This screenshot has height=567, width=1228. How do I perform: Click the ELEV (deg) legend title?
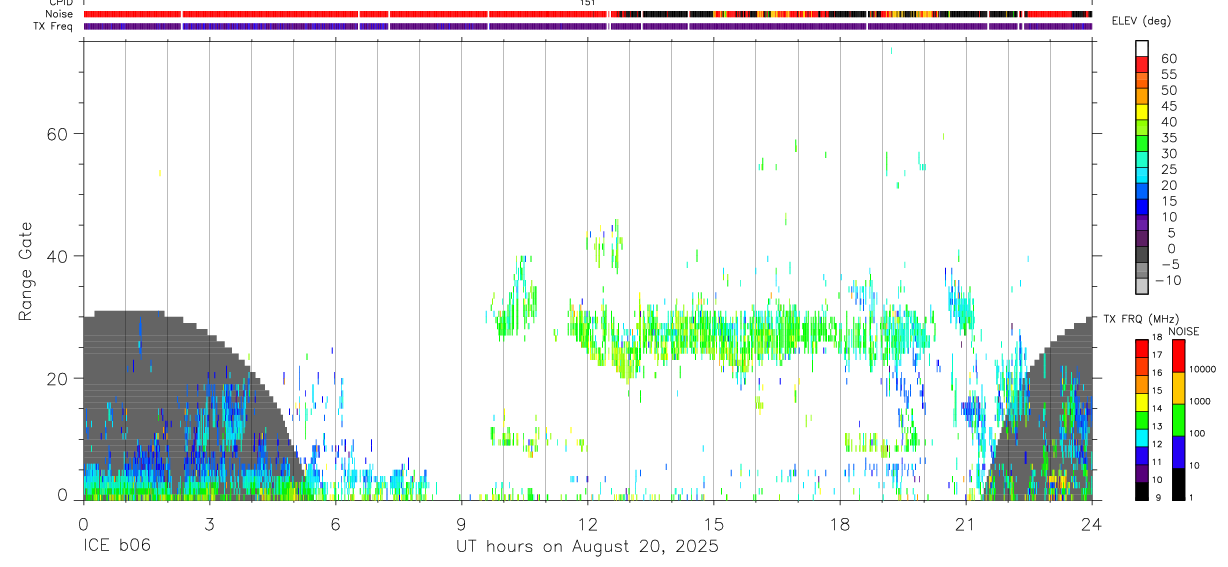(1141, 22)
